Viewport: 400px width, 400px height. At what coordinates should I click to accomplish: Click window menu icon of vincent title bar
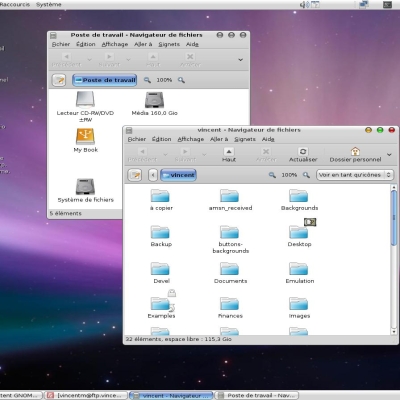[x=129, y=130]
